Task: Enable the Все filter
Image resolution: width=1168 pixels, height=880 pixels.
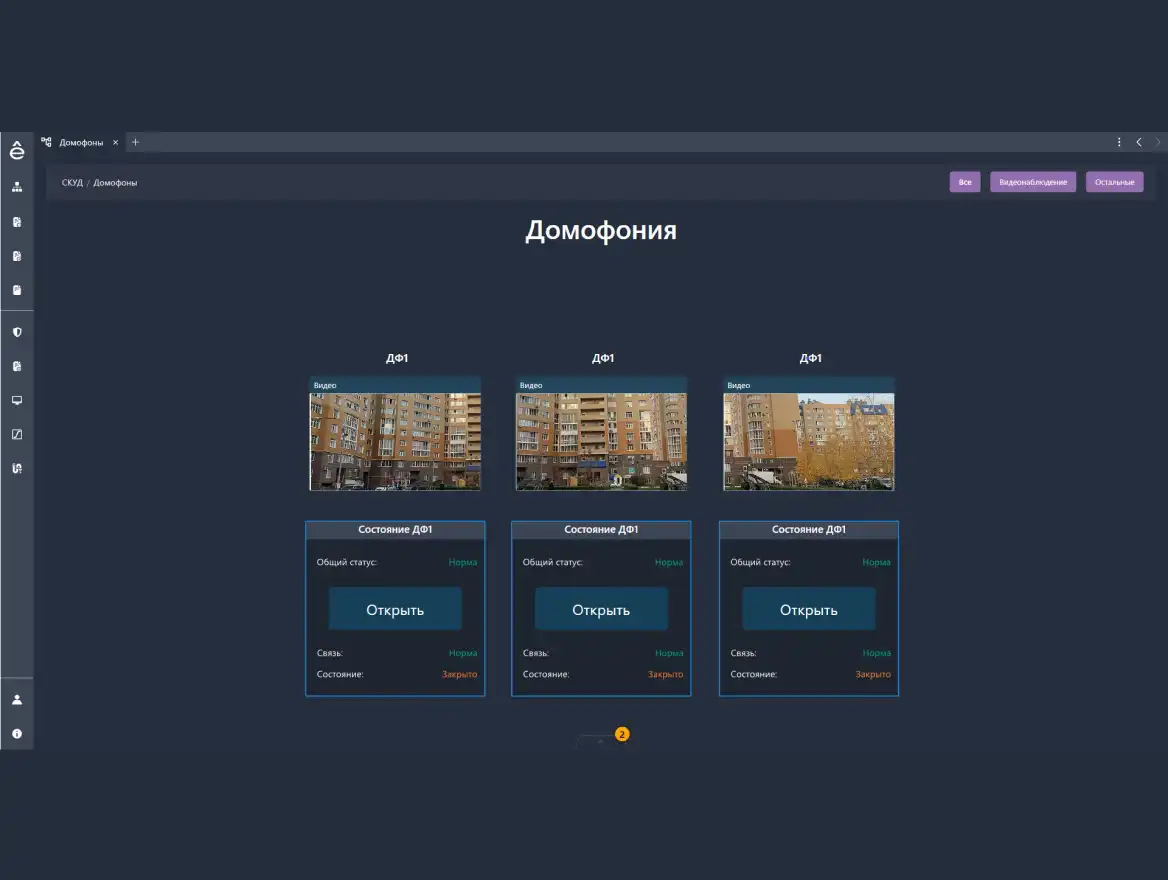Action: click(x=964, y=181)
